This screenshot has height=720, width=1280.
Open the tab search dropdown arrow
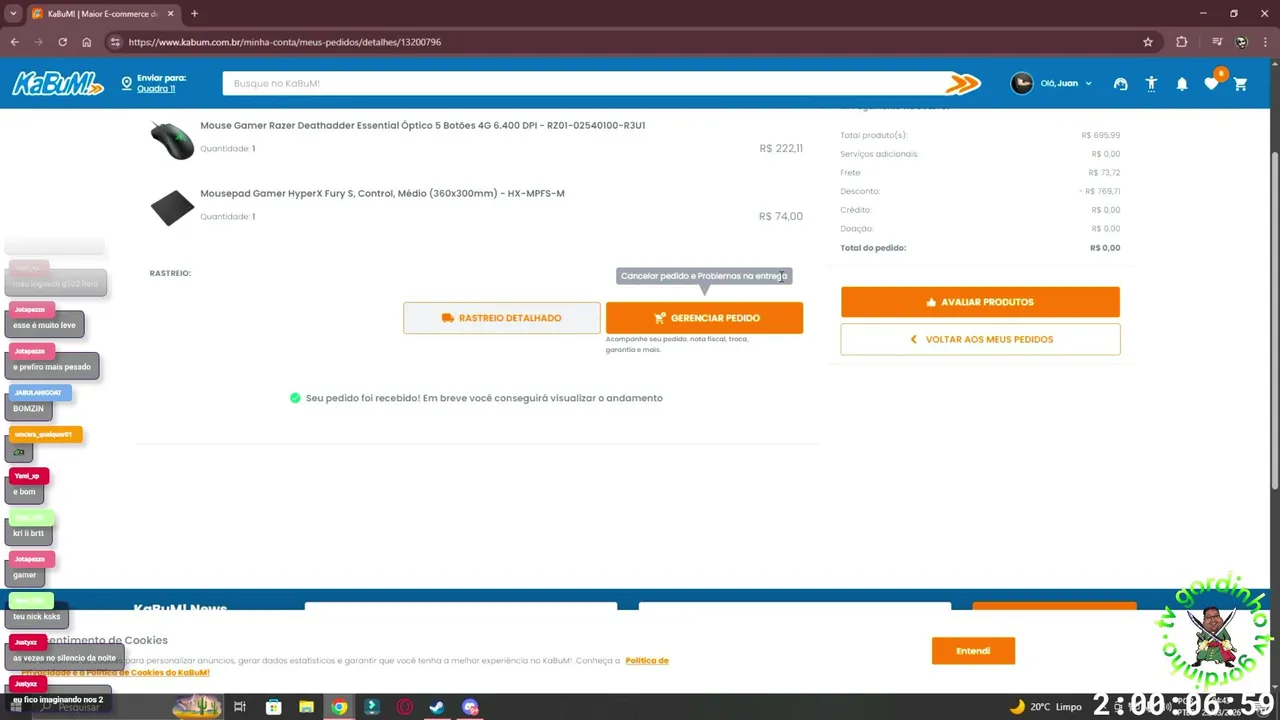point(13,14)
